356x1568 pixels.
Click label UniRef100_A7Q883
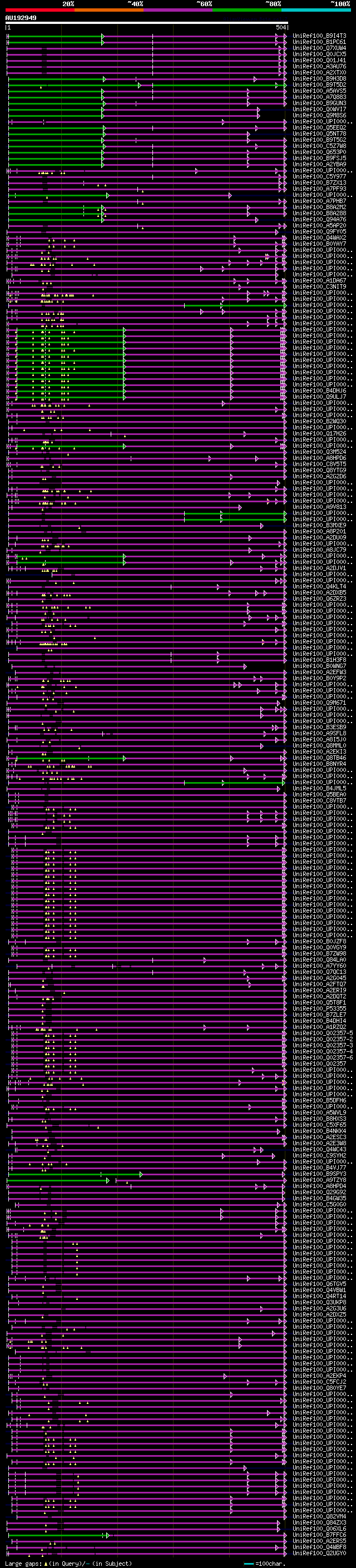319,97
